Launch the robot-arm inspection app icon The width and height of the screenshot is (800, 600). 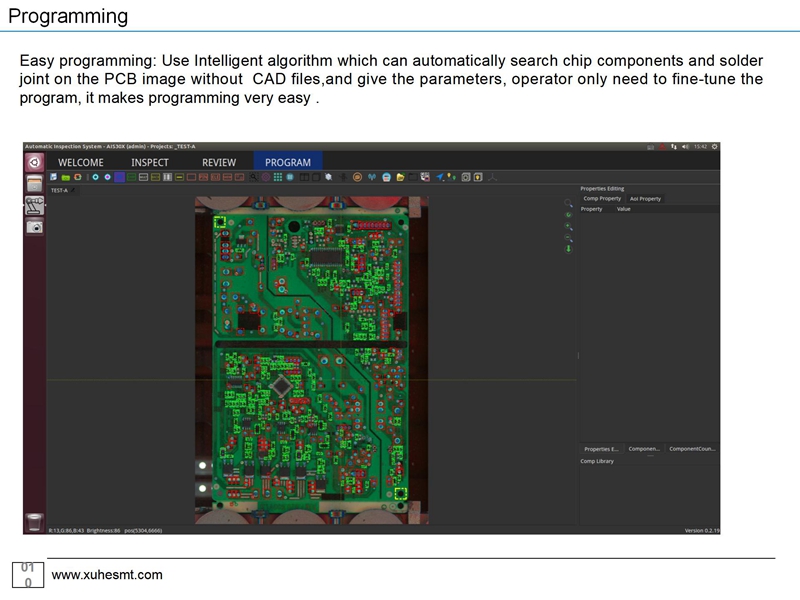[x=34, y=206]
